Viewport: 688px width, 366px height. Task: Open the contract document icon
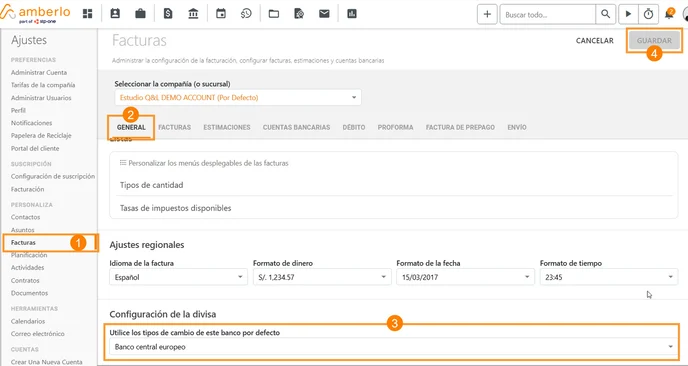299,14
